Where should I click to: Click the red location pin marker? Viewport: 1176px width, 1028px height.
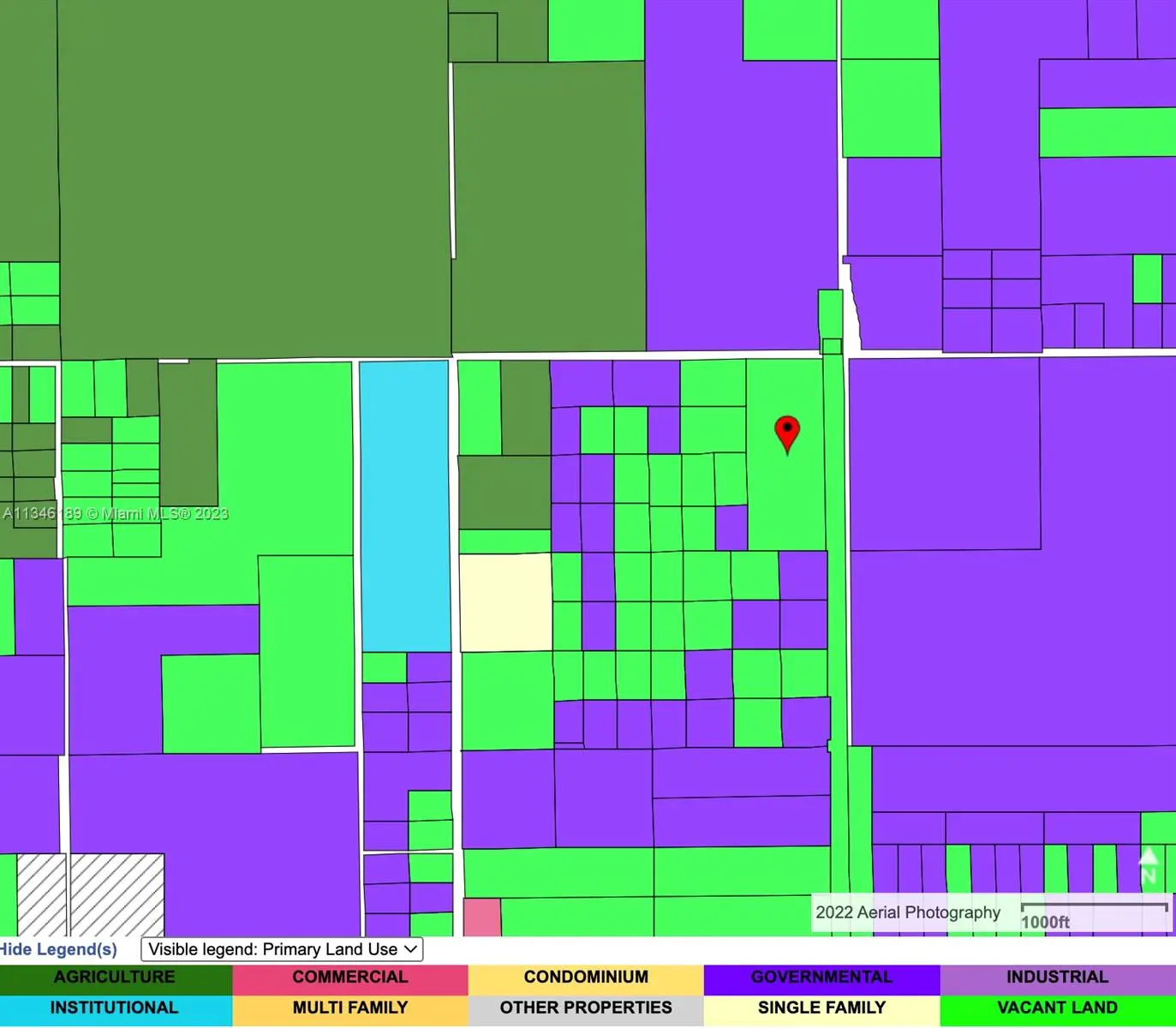tap(787, 433)
